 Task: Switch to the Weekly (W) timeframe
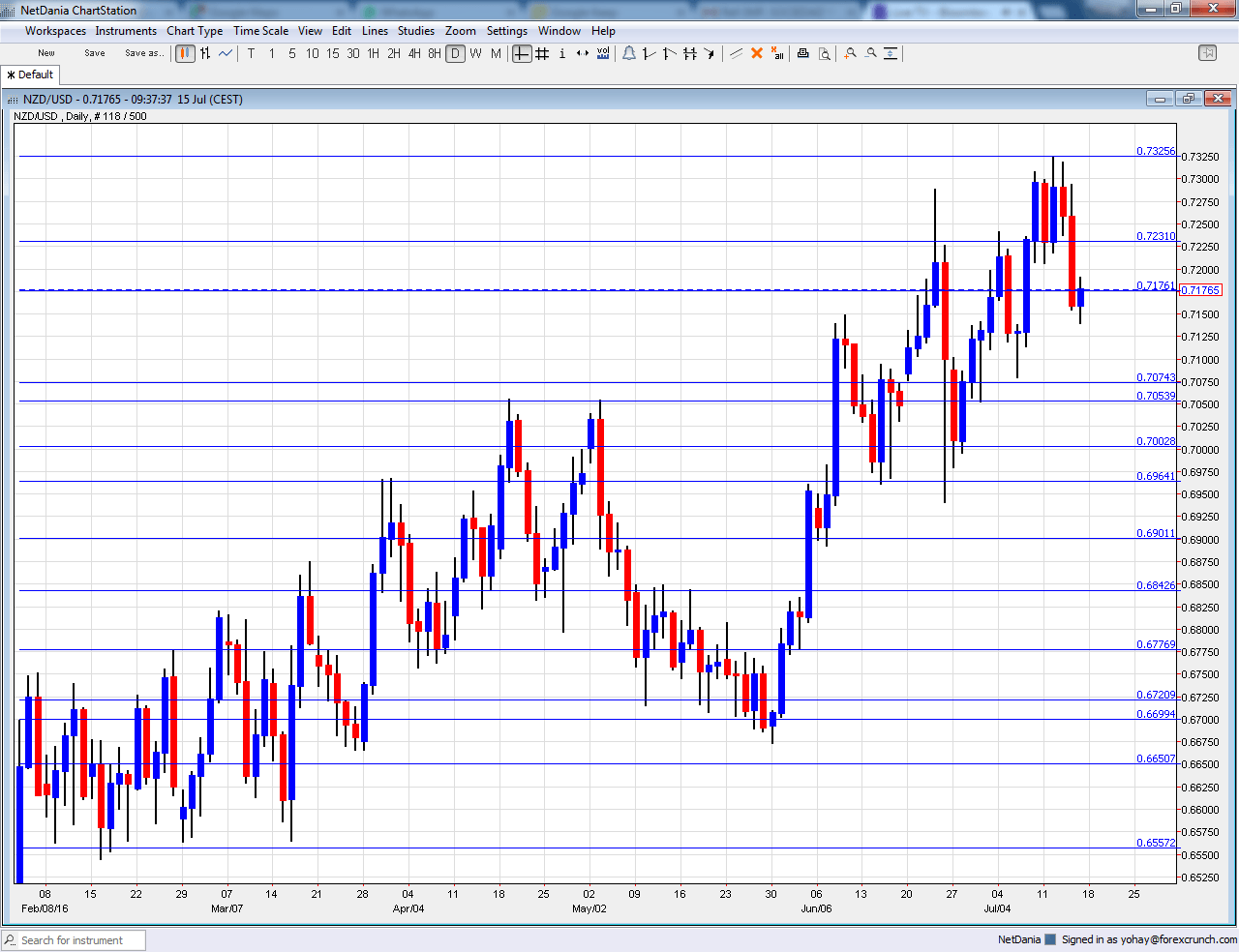point(474,54)
